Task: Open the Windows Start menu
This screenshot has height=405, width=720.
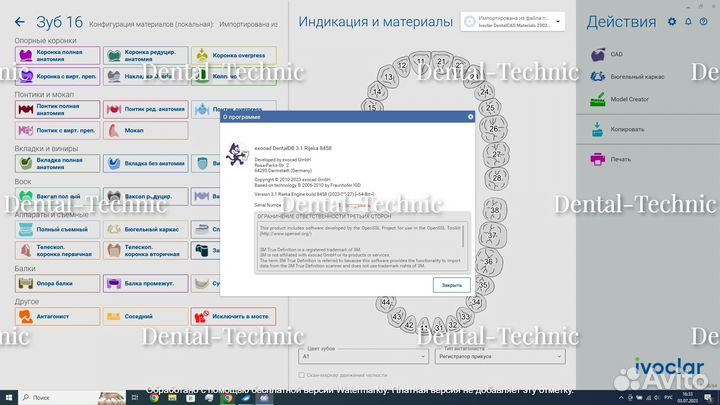Action: tap(8, 398)
